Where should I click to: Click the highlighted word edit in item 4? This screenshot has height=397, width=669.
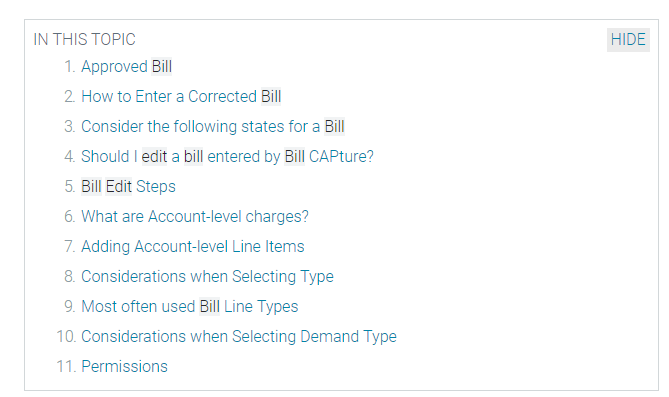154,157
